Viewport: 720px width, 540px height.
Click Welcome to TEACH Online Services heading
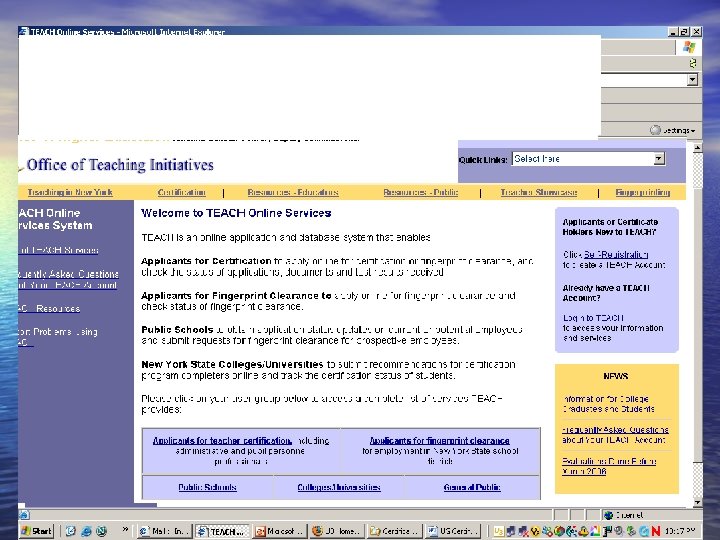(236, 213)
